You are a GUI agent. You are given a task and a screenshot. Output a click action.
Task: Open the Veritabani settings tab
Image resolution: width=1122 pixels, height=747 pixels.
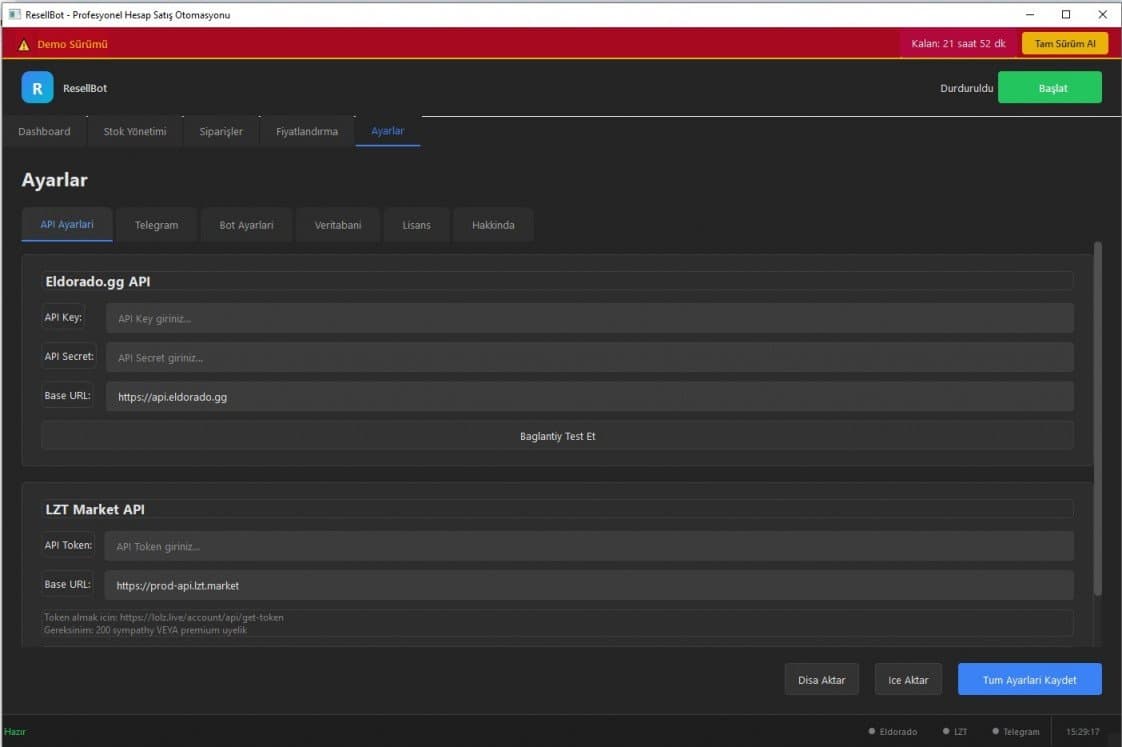coord(338,225)
